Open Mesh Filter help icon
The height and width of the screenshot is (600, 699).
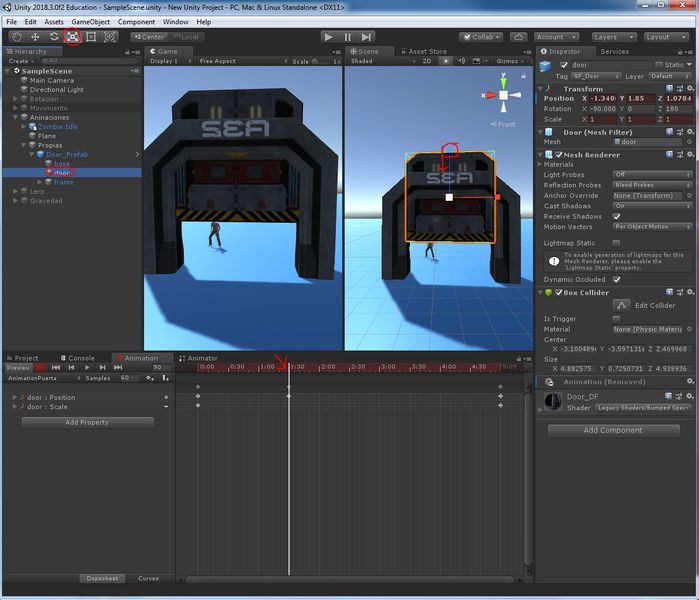click(x=670, y=132)
